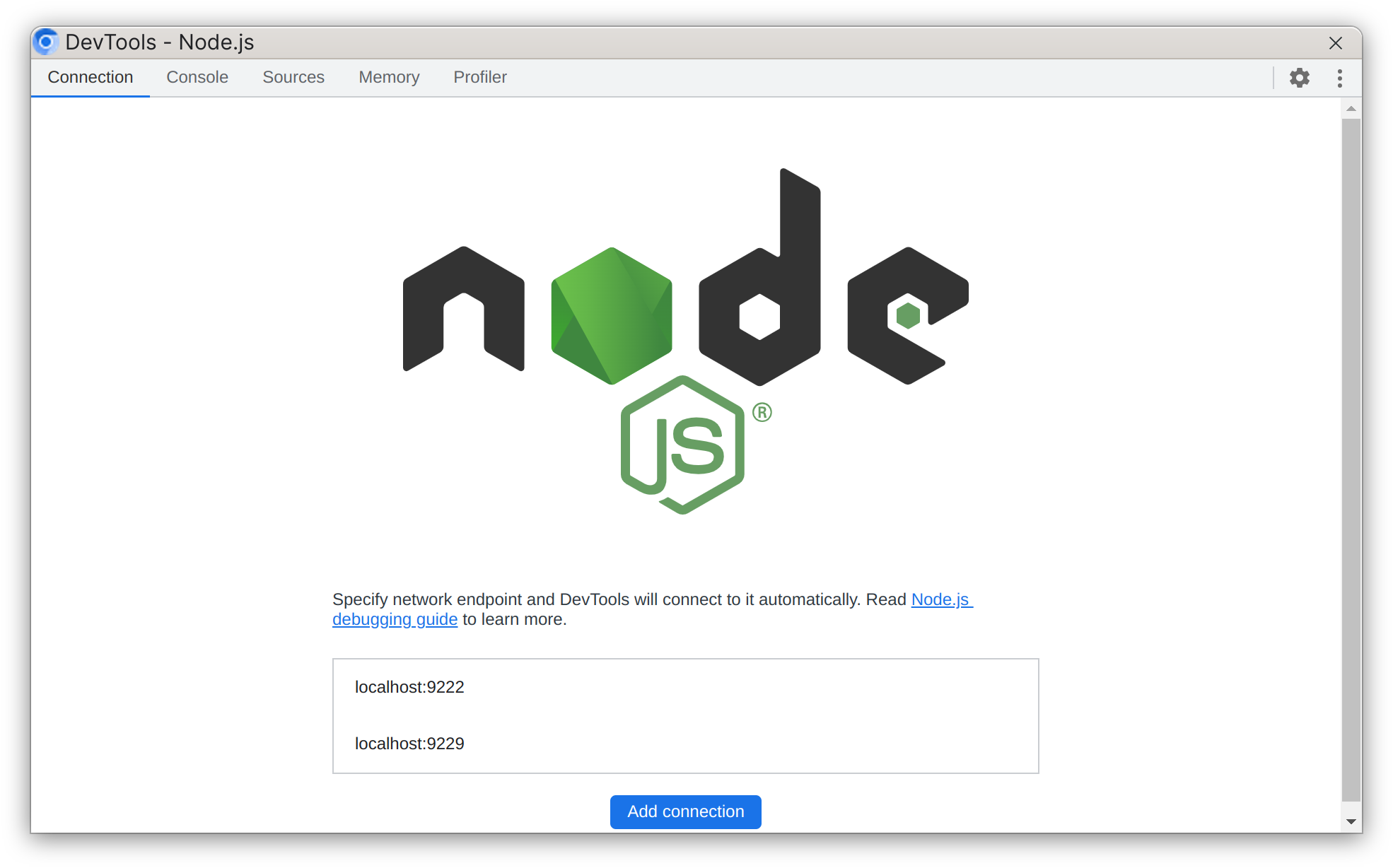The image size is (1393, 868).
Task: Click the DevTools more options icon
Action: coord(1340,78)
